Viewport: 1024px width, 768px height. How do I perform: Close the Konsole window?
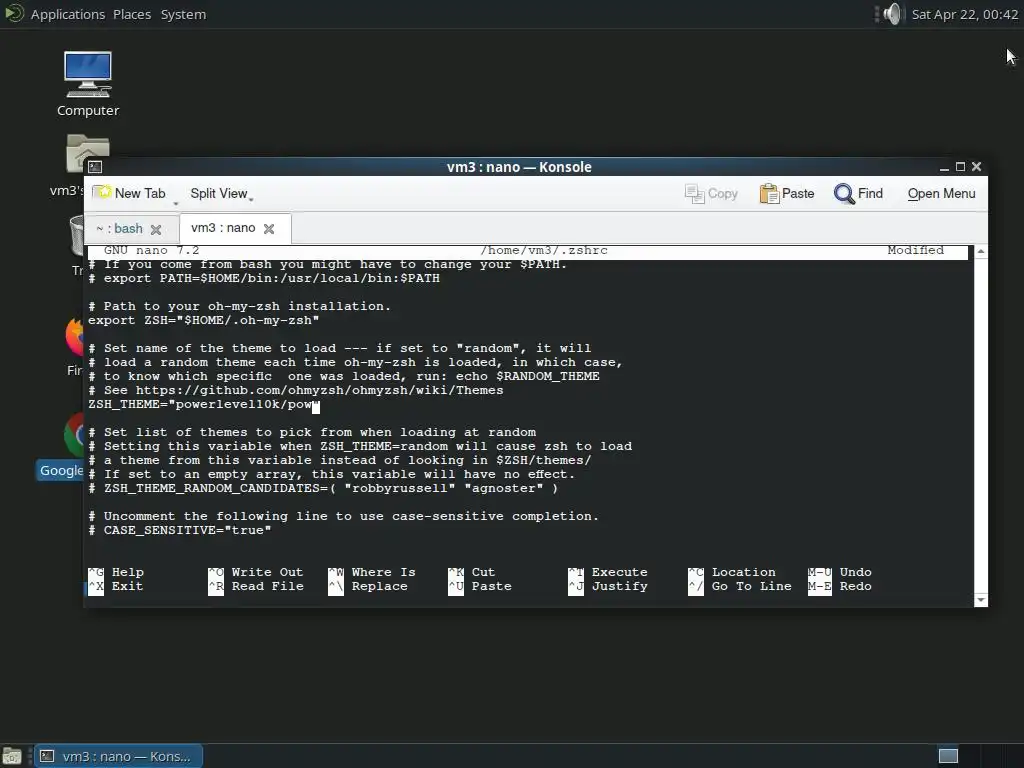[x=976, y=167]
